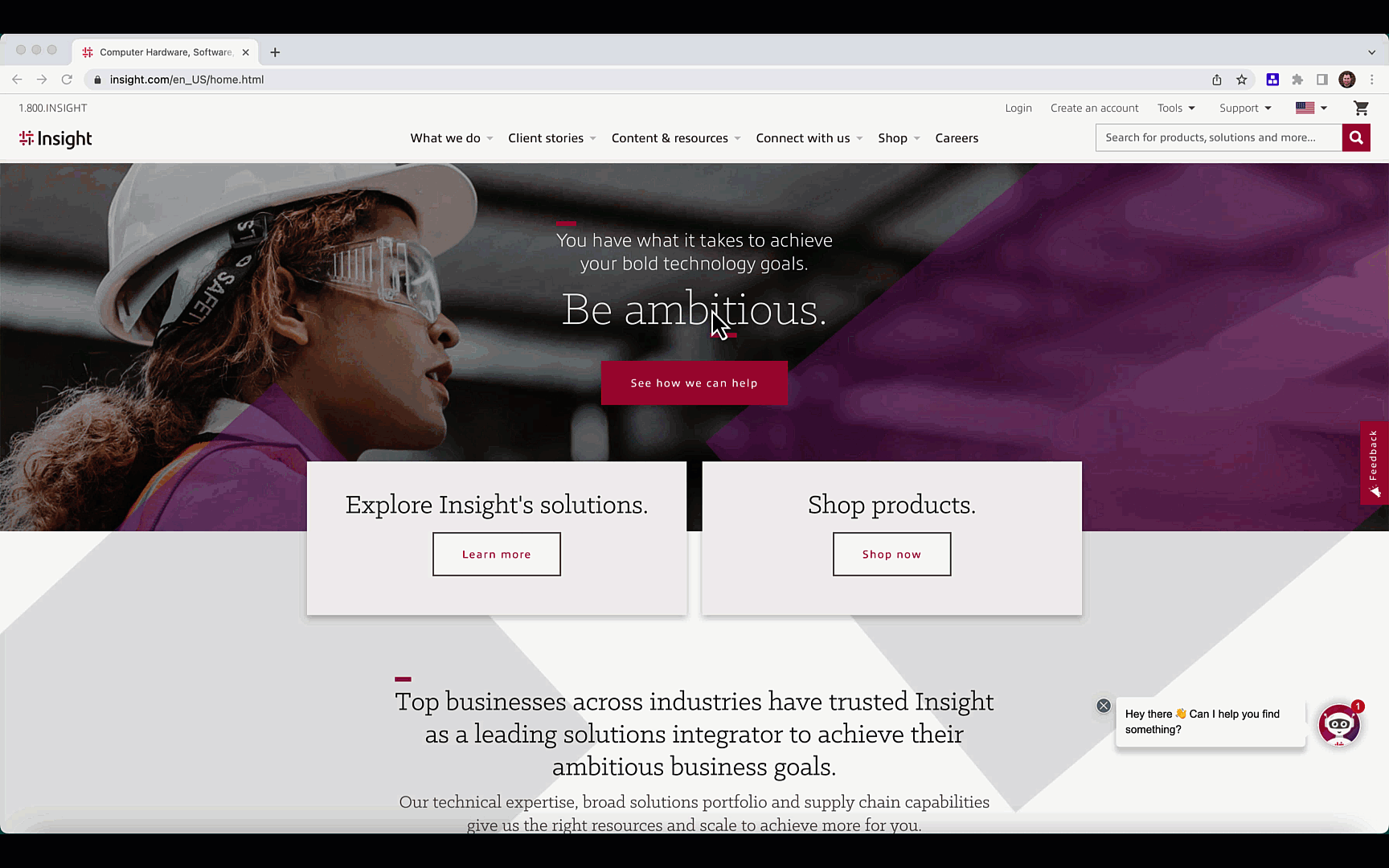Image resolution: width=1389 pixels, height=868 pixels.
Task: Click the shopping cart icon
Action: pos(1361,108)
